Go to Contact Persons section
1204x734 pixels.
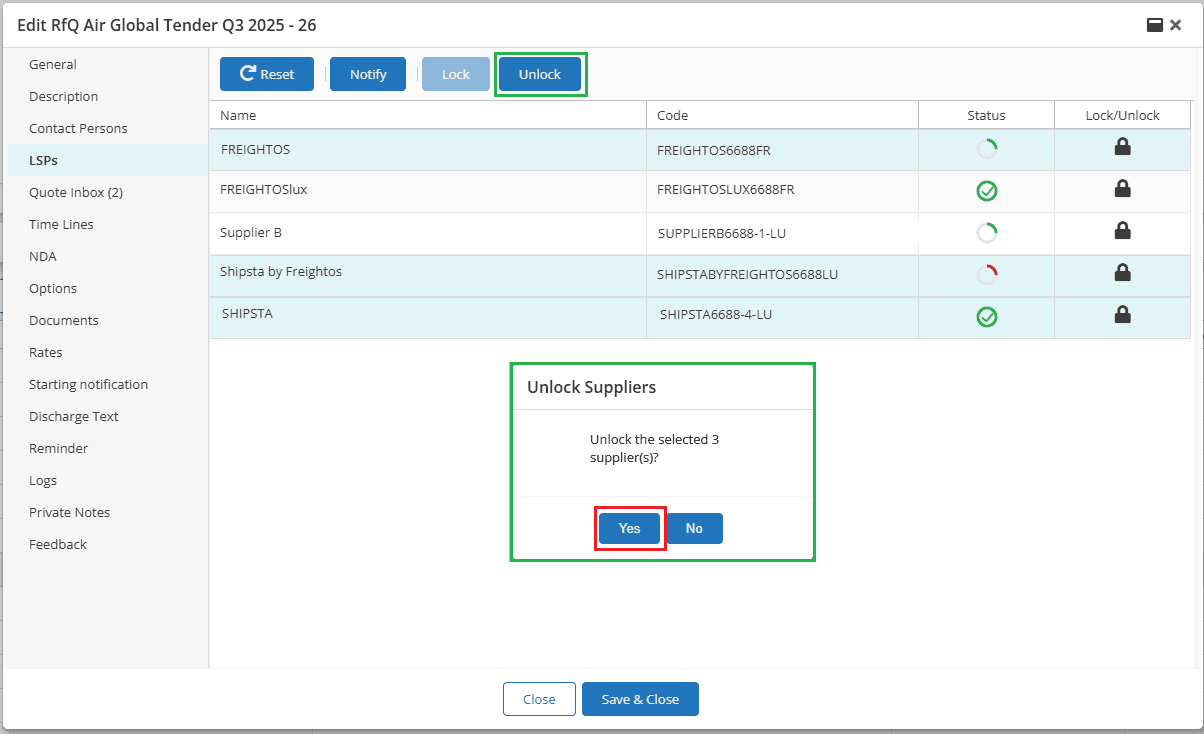point(108,128)
